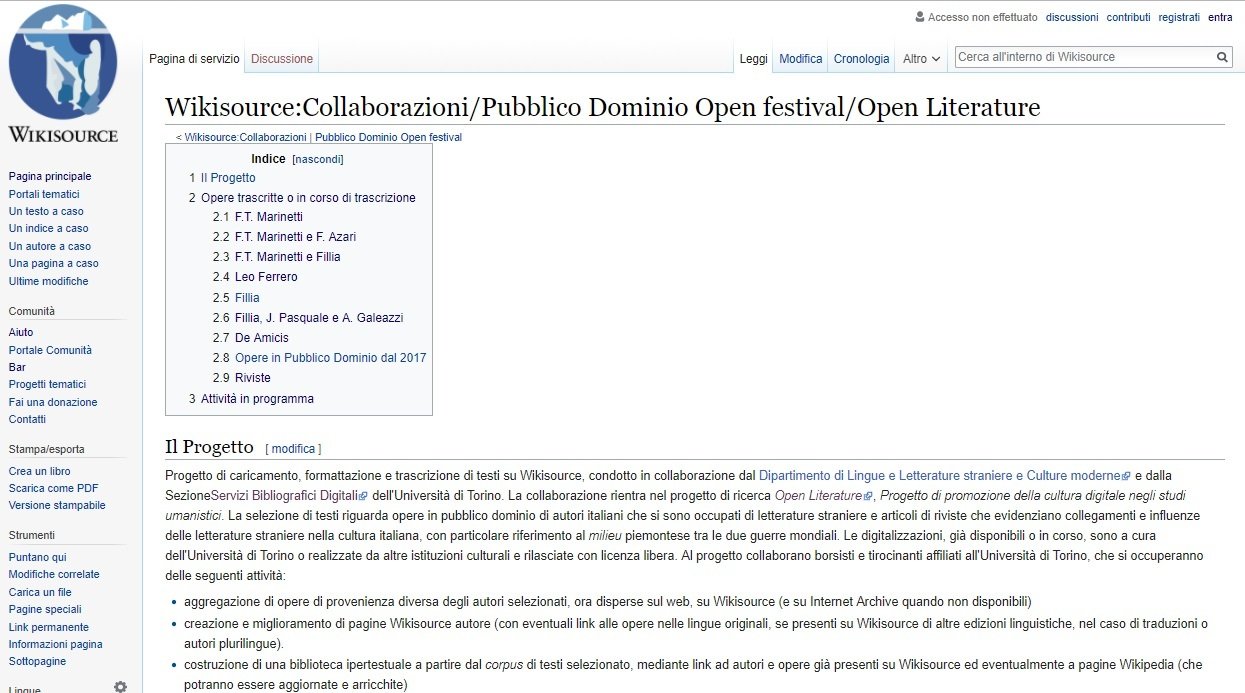This screenshot has height=693, width=1245.
Task: Click Un testo a caso
Action: point(46,211)
